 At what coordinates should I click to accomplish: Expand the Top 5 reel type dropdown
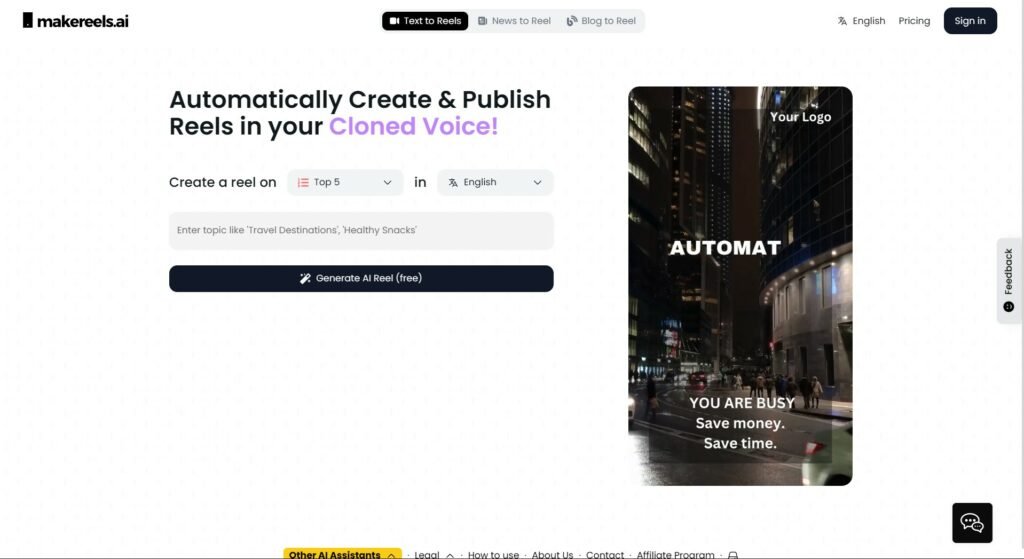click(x=345, y=182)
